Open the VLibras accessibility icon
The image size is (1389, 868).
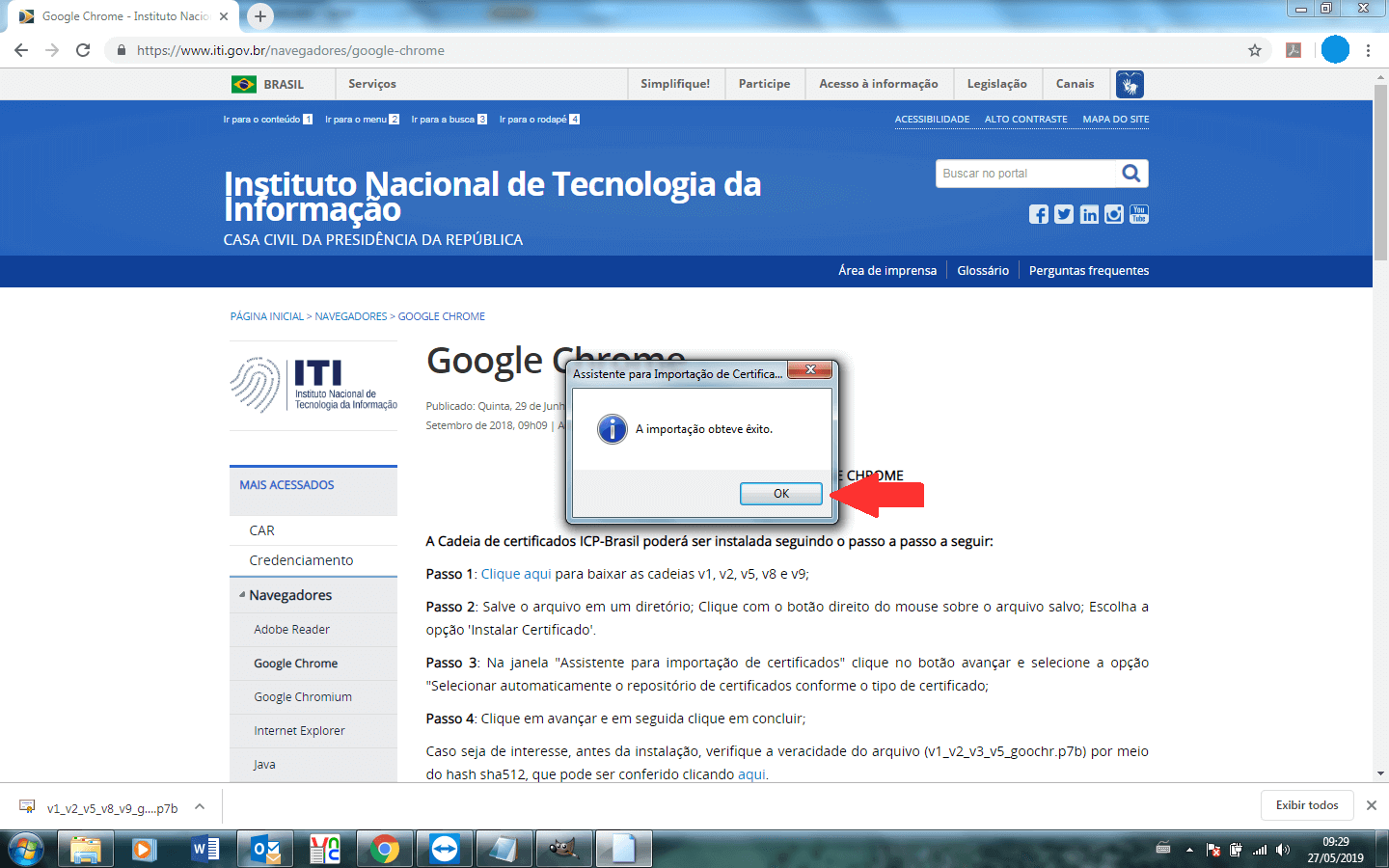click(1130, 84)
